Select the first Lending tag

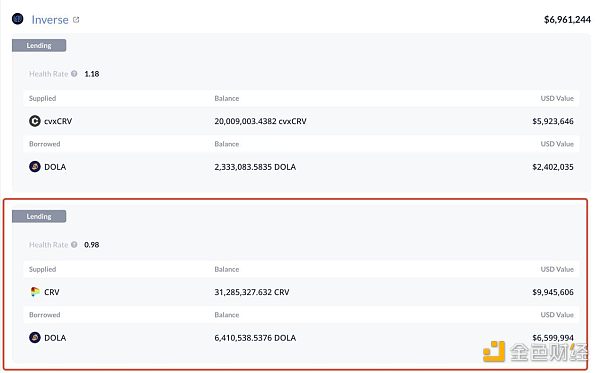pos(39,45)
